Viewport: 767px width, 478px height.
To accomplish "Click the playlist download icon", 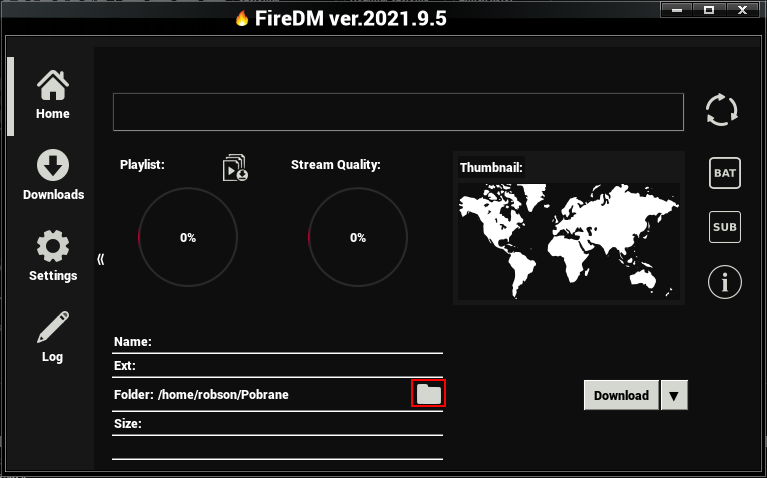I will point(235,168).
